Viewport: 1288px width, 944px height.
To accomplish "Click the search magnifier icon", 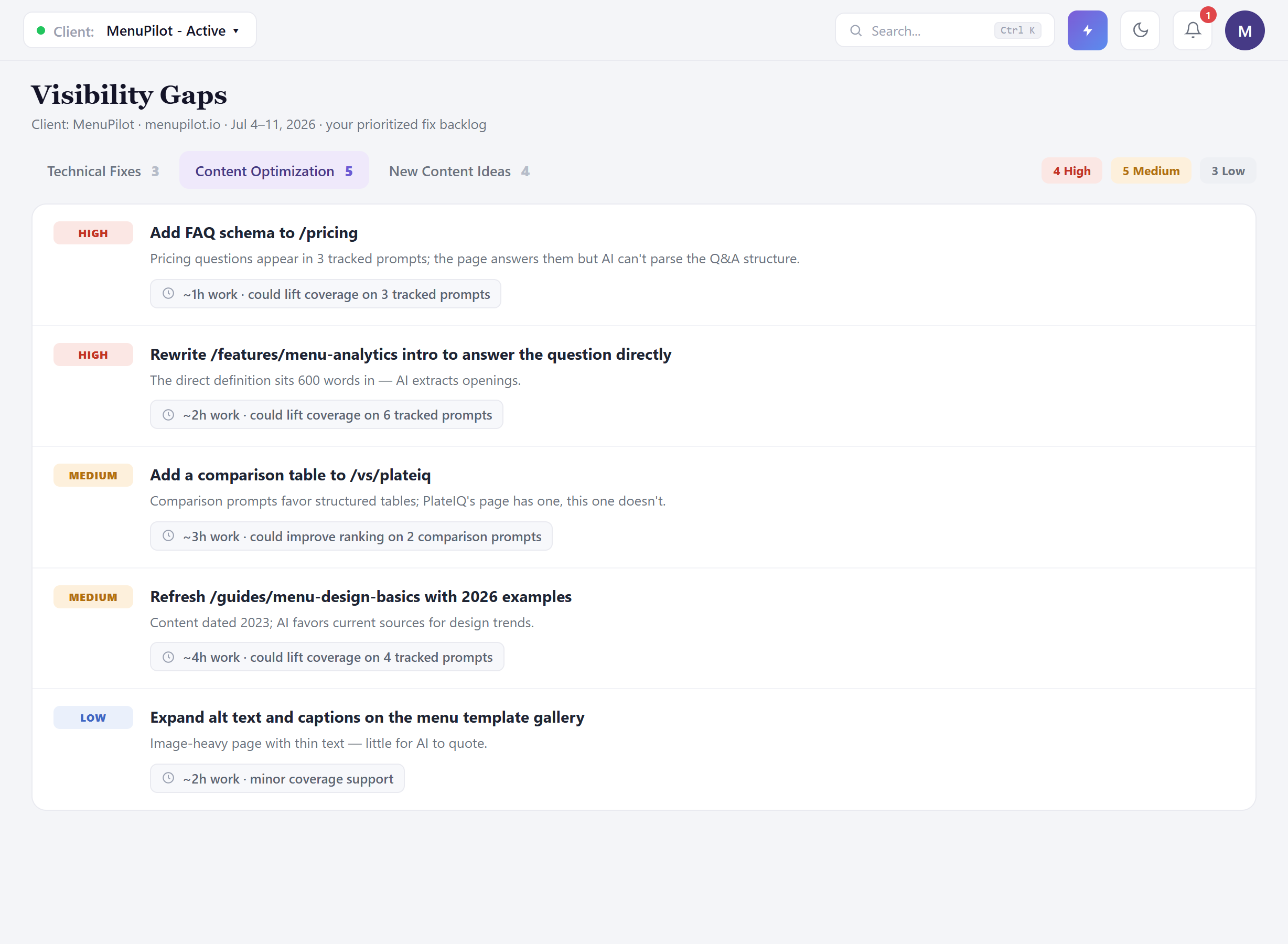I will [x=855, y=31].
